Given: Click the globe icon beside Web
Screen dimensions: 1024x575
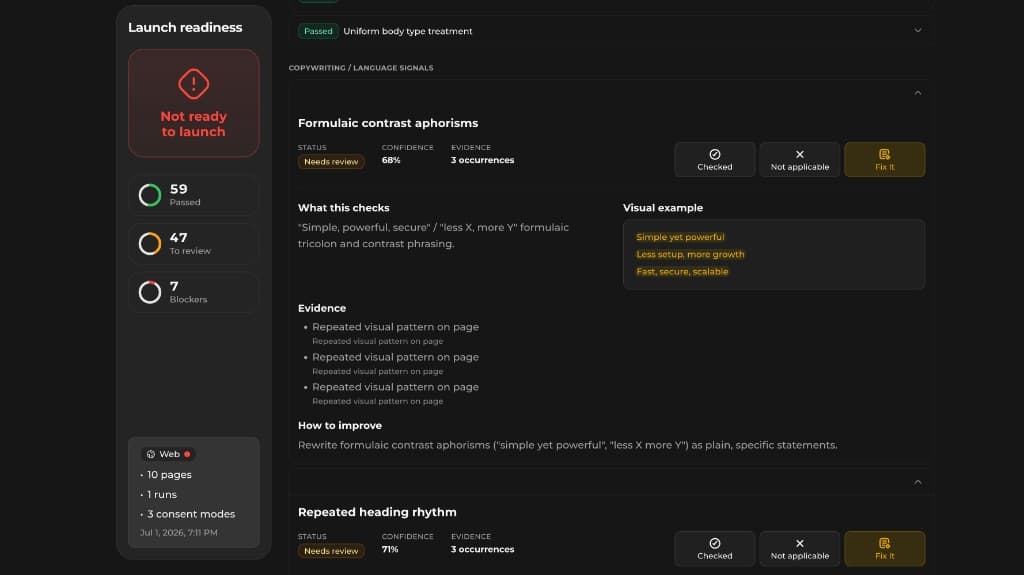Looking at the screenshot, I should click(x=151, y=454).
